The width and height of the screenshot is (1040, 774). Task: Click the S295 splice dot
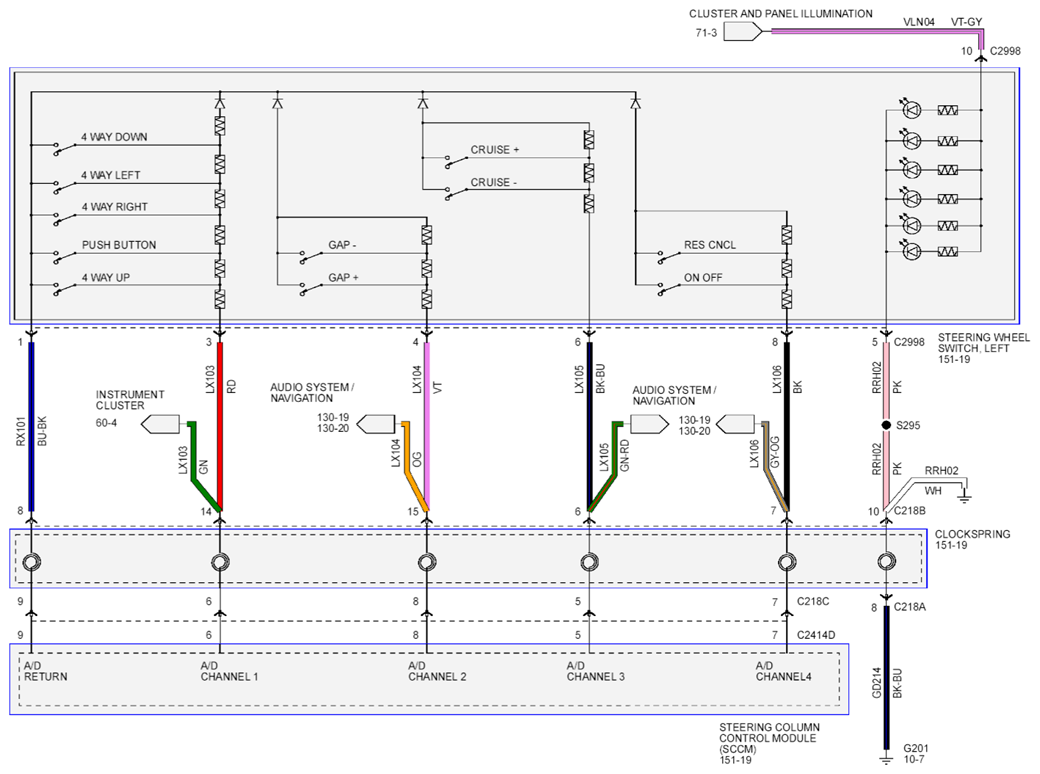[x=886, y=424]
